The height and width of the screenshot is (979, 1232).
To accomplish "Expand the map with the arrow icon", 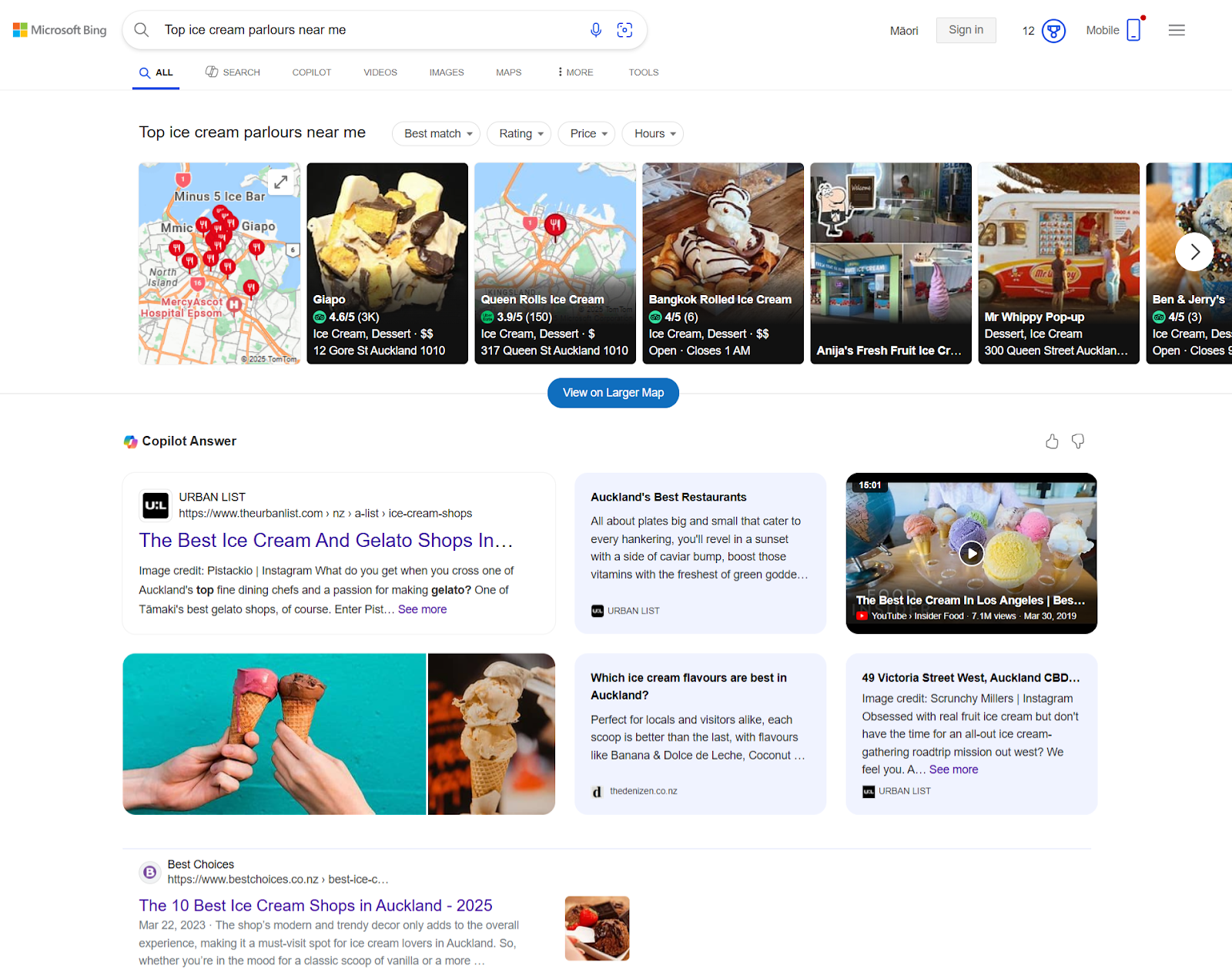I will [281, 183].
